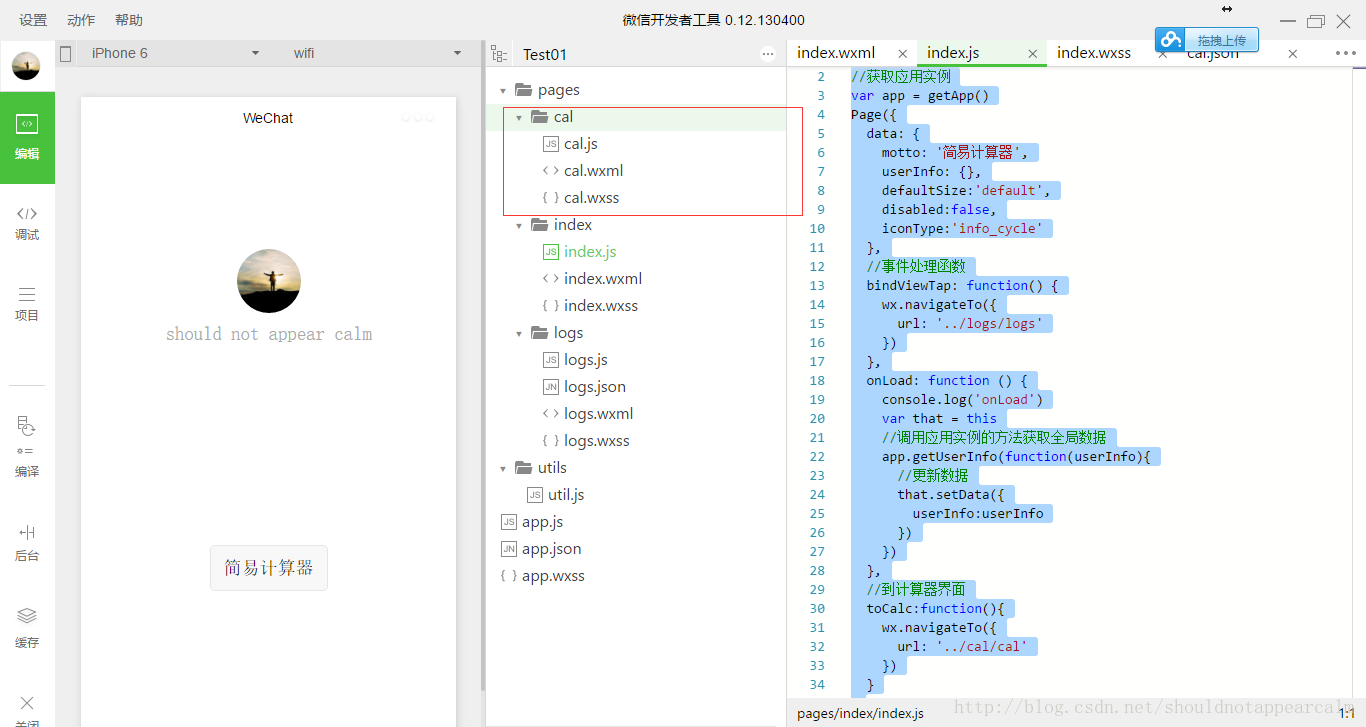Minimize the developer tools window
The height and width of the screenshot is (727, 1366).
click(x=1289, y=21)
